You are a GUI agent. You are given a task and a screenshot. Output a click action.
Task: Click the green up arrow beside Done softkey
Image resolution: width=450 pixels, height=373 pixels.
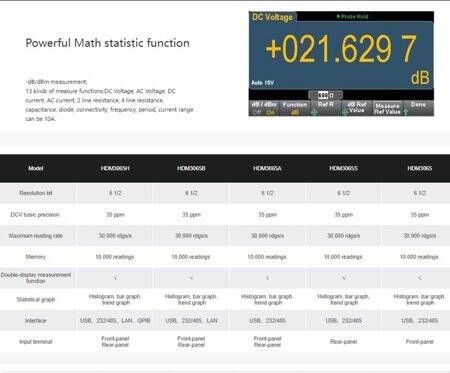pos(406,112)
